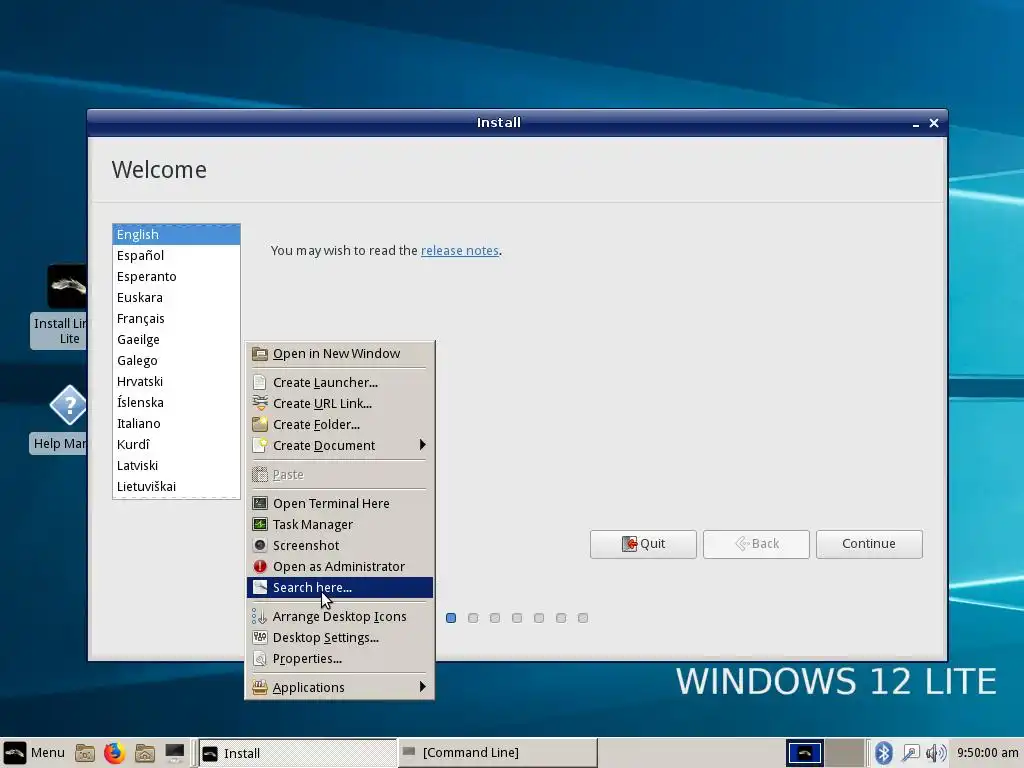Show the desktop using the monitor taskbar icon
Screen dimensions: 1024x768
(x=174, y=753)
